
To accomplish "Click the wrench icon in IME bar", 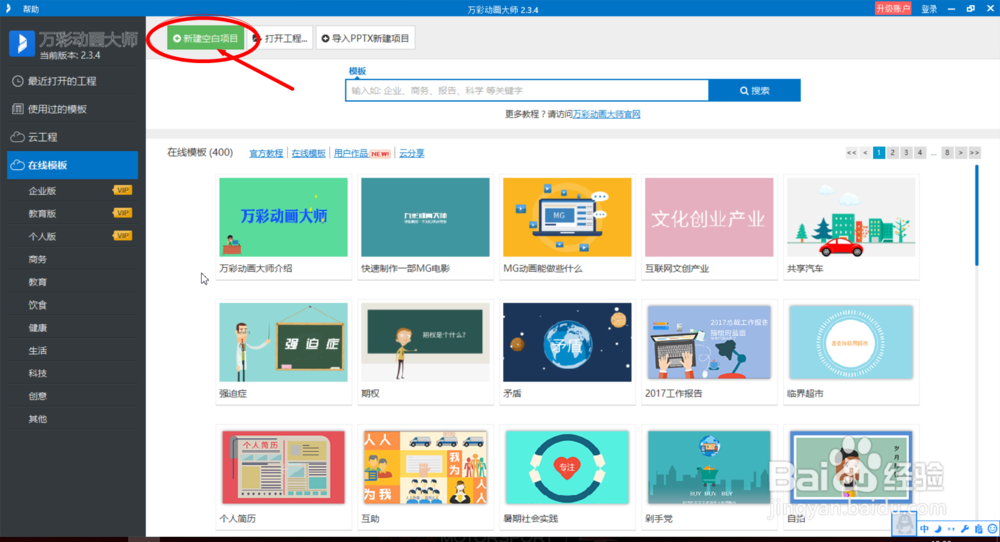I will click(965, 529).
